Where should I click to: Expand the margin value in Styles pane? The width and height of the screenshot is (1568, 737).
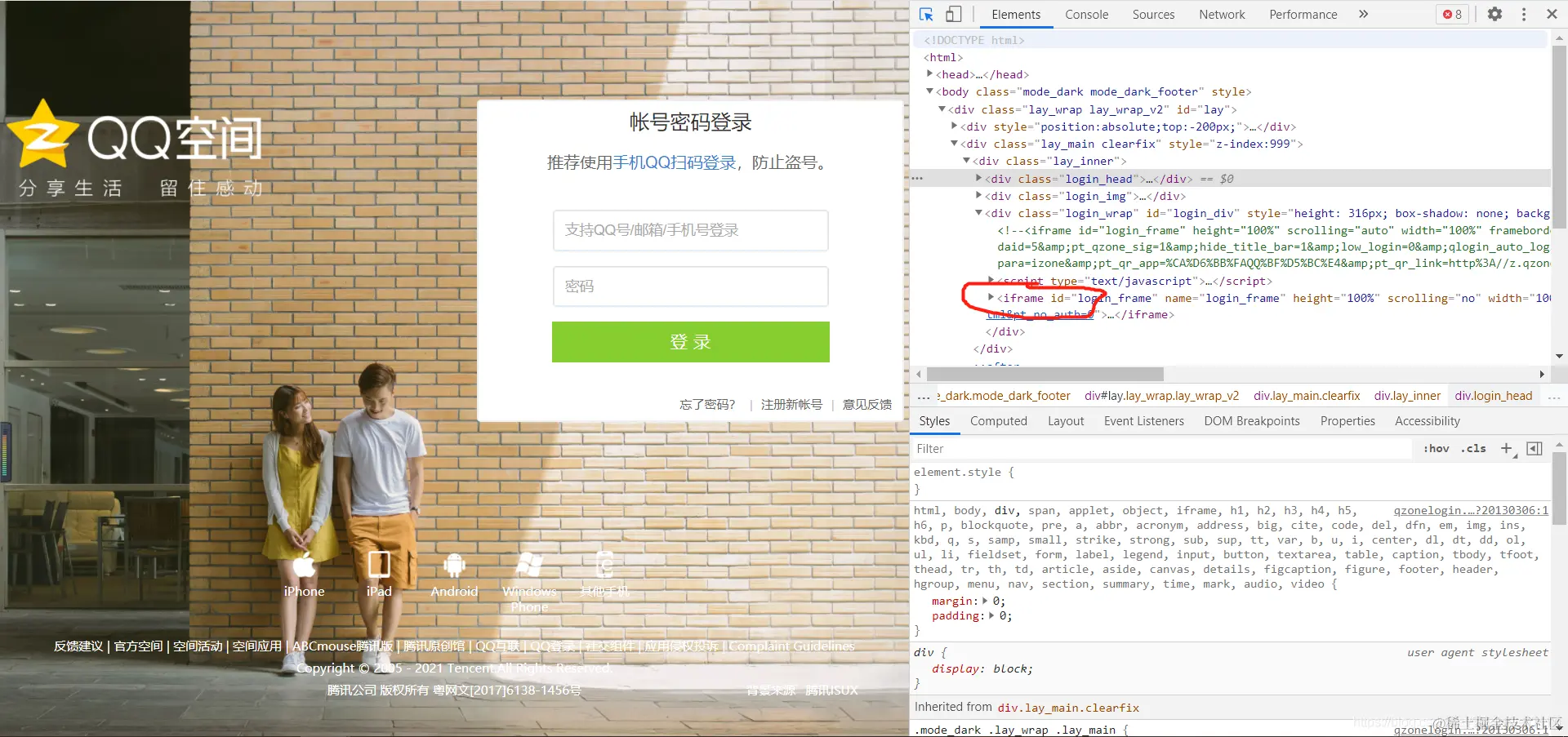pos(986,600)
